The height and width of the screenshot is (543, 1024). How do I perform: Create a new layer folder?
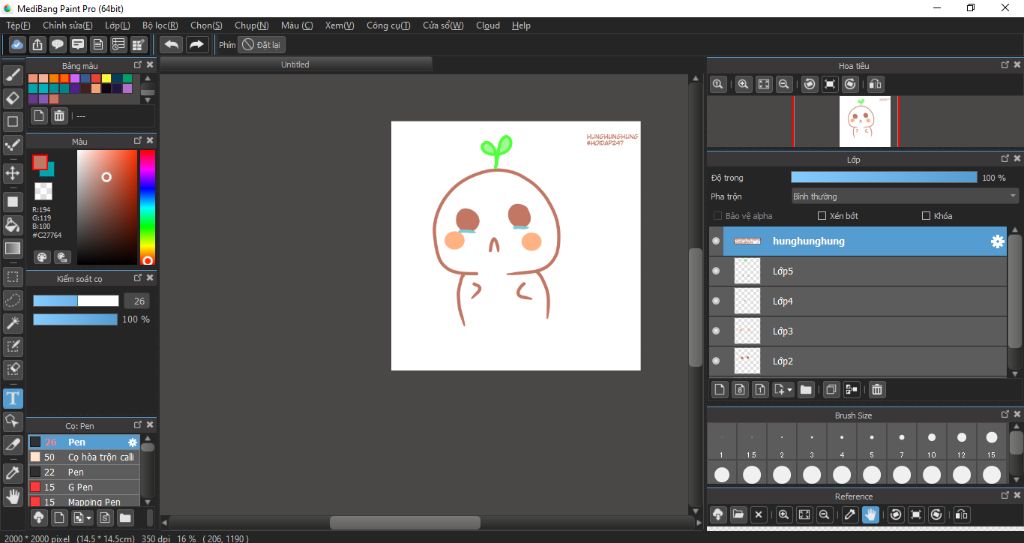(806, 389)
